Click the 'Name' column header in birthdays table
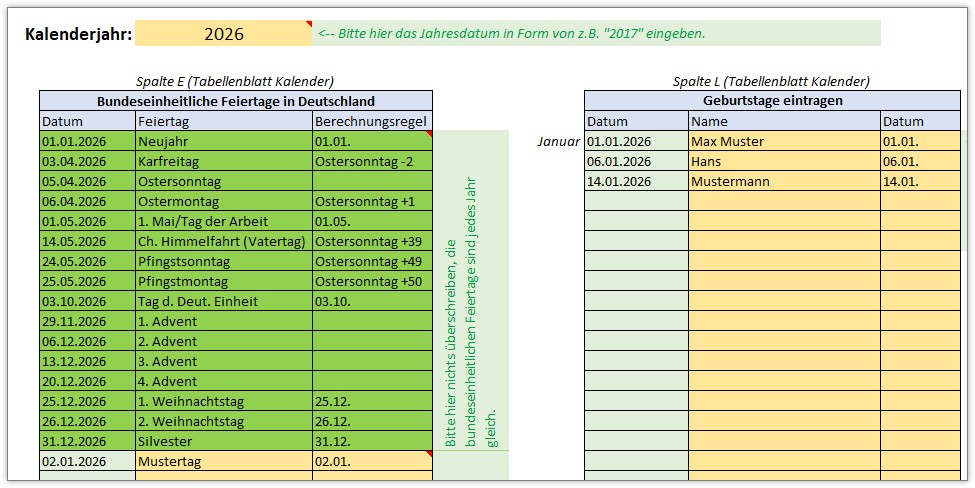975x488 pixels. 783,121
